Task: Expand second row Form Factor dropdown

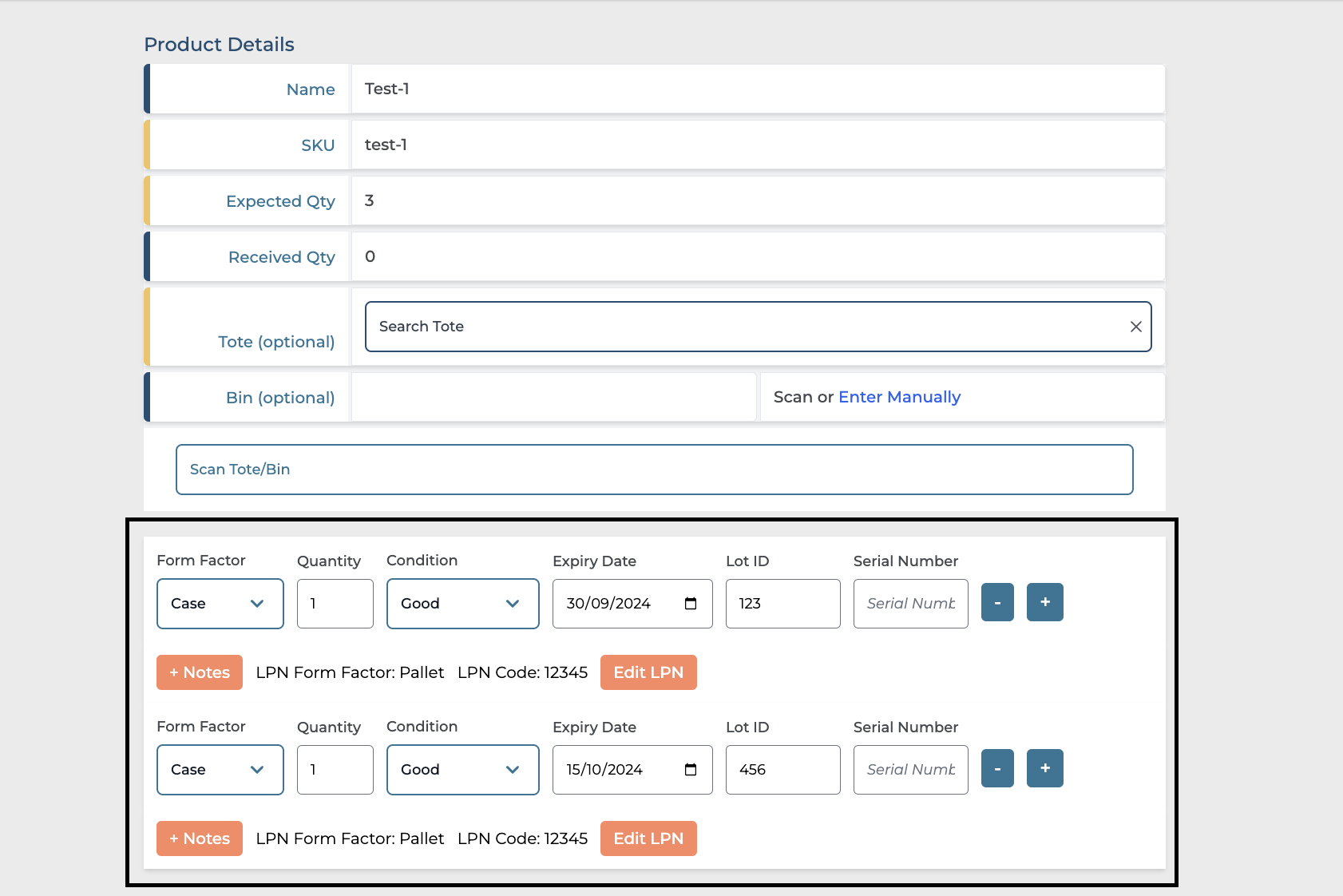Action: 220,770
